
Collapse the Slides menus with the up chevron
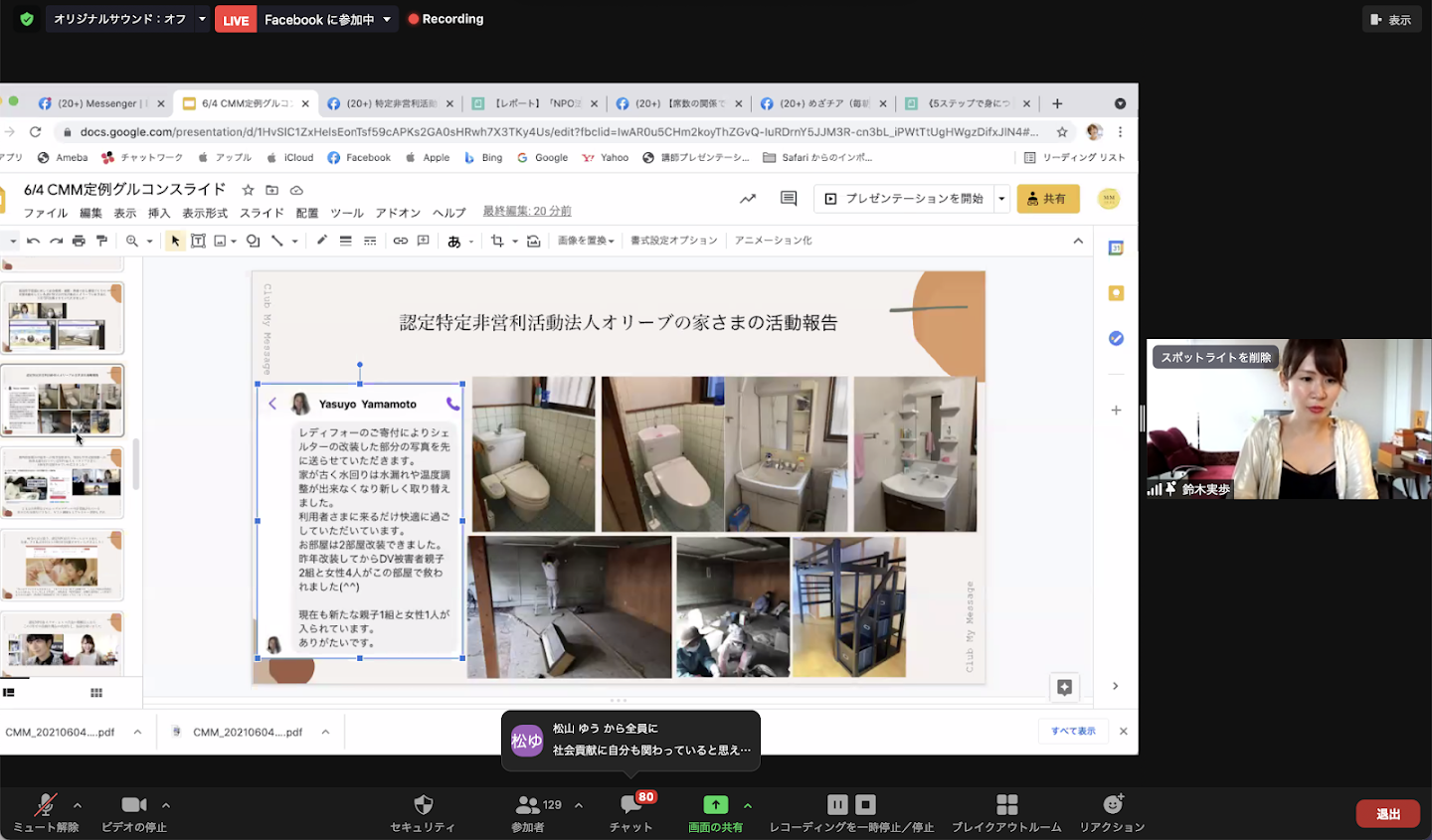1078,241
